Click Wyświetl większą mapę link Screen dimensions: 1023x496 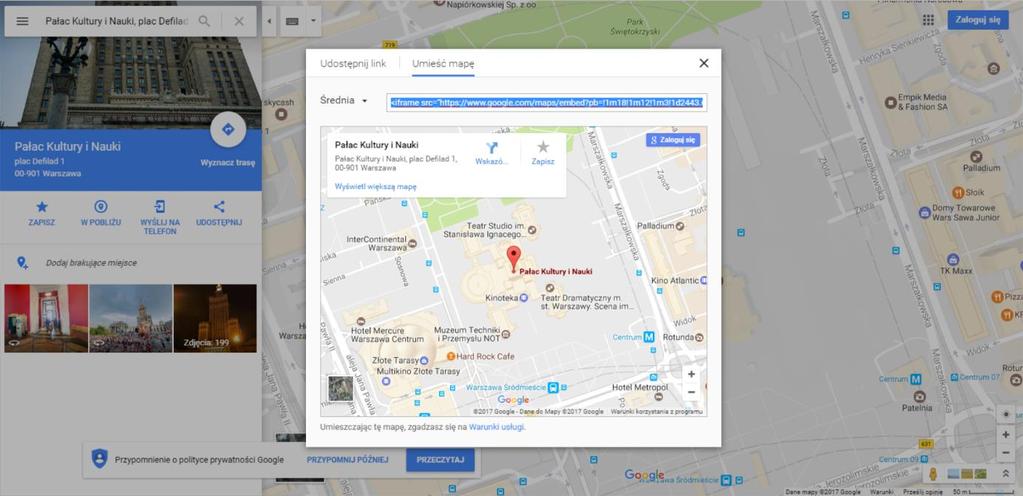[375, 187]
